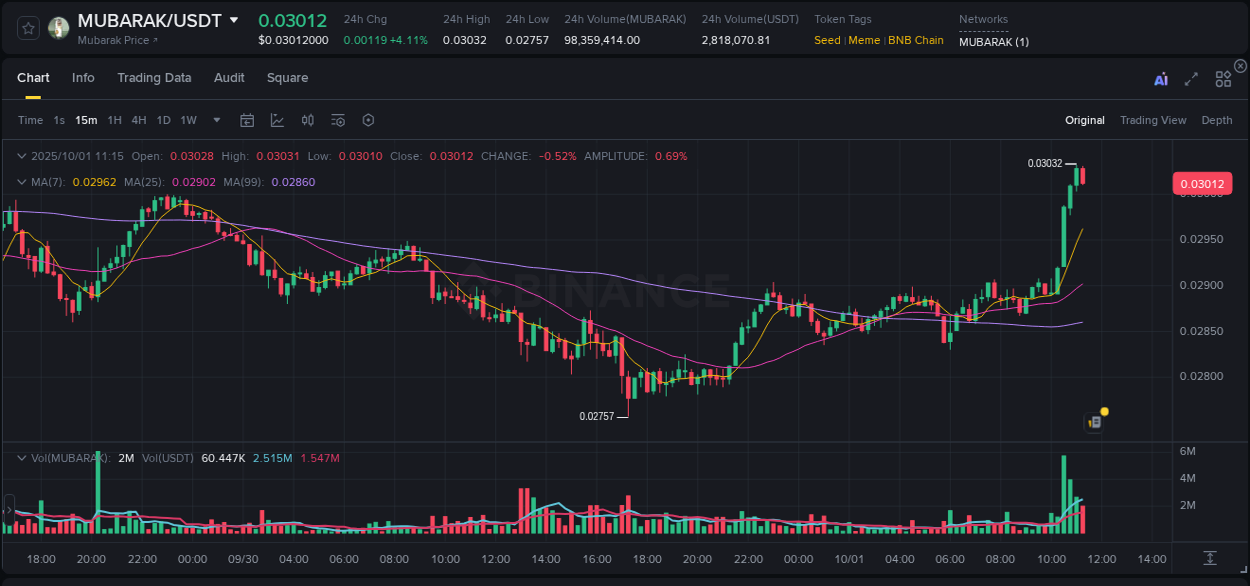Collapse the Vol(MUBARAK) volume panel

[x=21, y=458]
